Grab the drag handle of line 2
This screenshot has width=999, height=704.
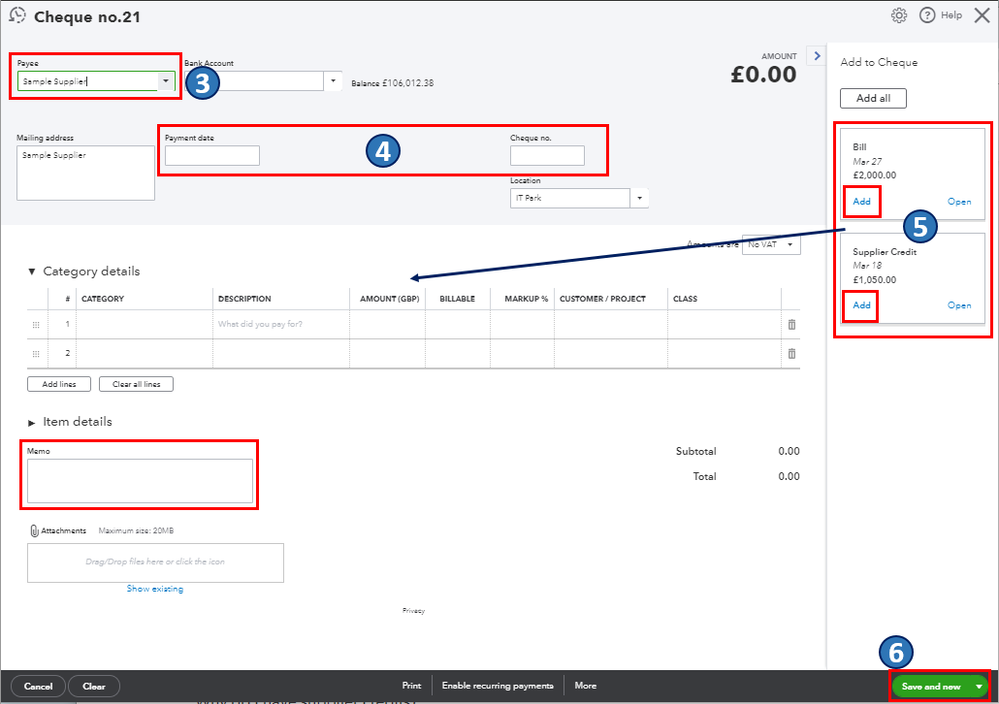coord(36,354)
